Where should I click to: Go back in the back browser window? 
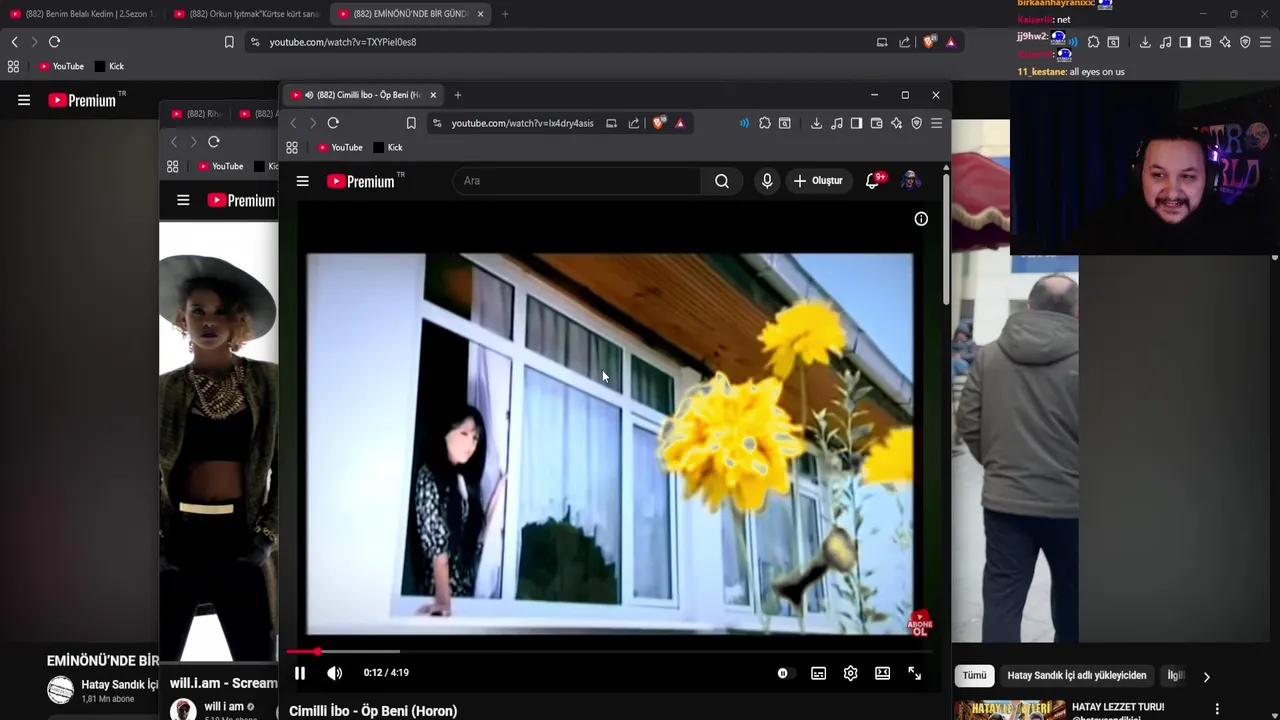coord(14,42)
